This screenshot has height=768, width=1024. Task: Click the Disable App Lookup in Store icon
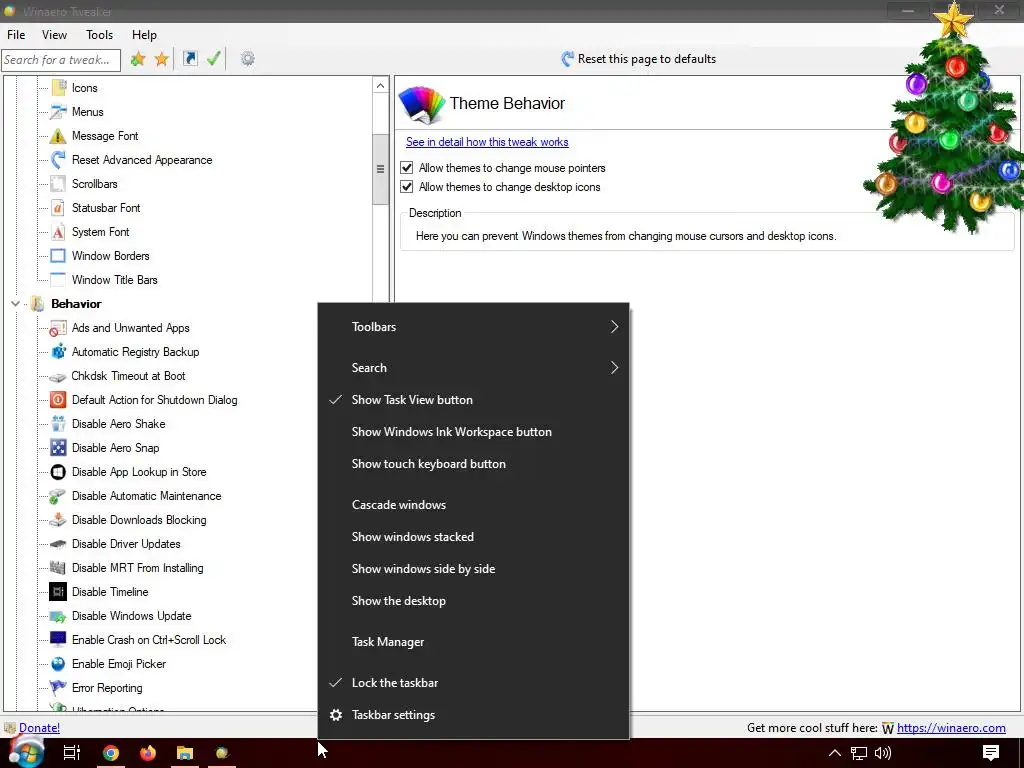[x=58, y=472]
